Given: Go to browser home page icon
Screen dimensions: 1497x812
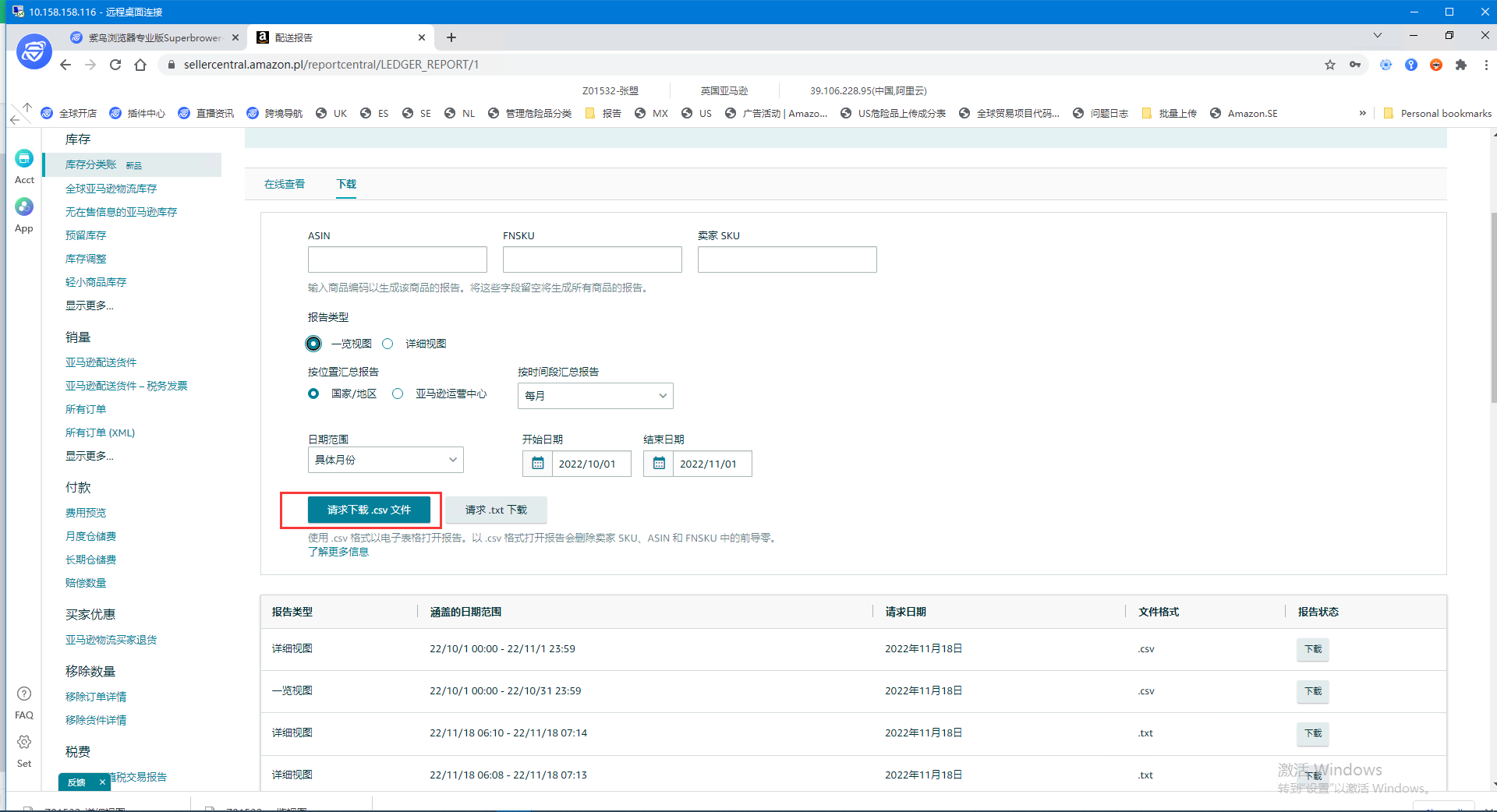Looking at the screenshot, I should (140, 65).
